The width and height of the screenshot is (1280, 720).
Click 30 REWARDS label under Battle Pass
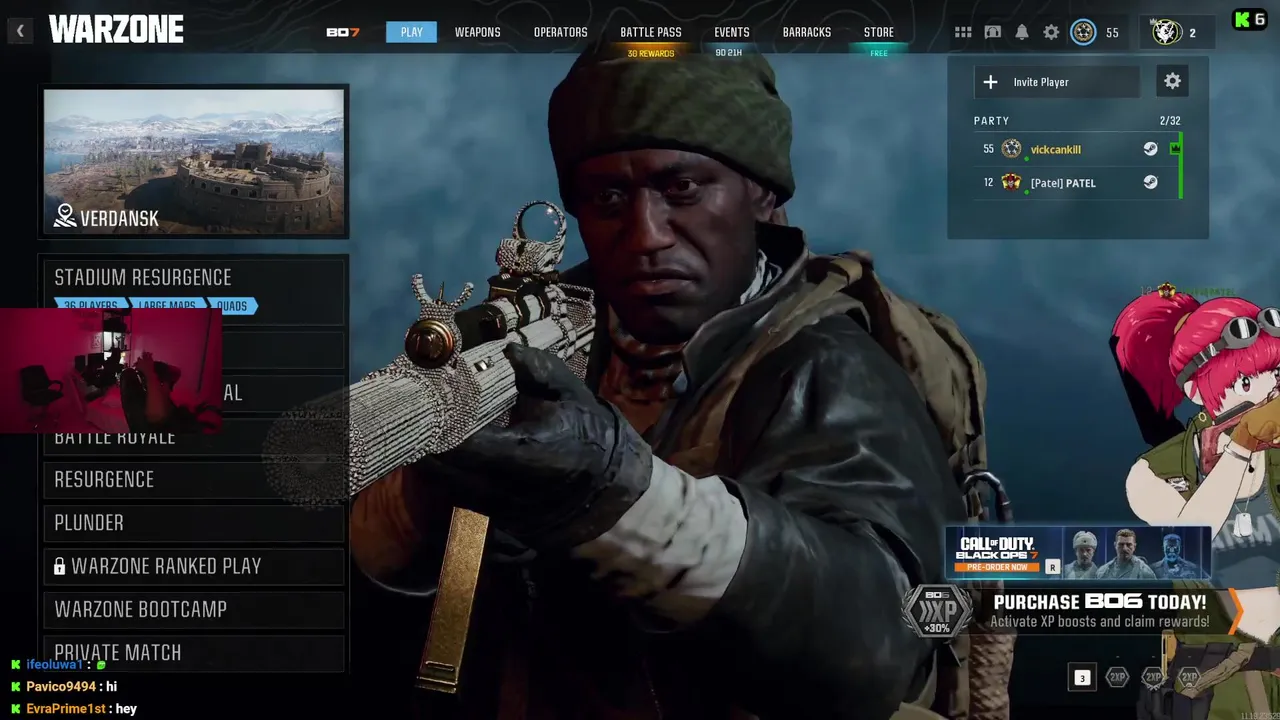point(651,53)
